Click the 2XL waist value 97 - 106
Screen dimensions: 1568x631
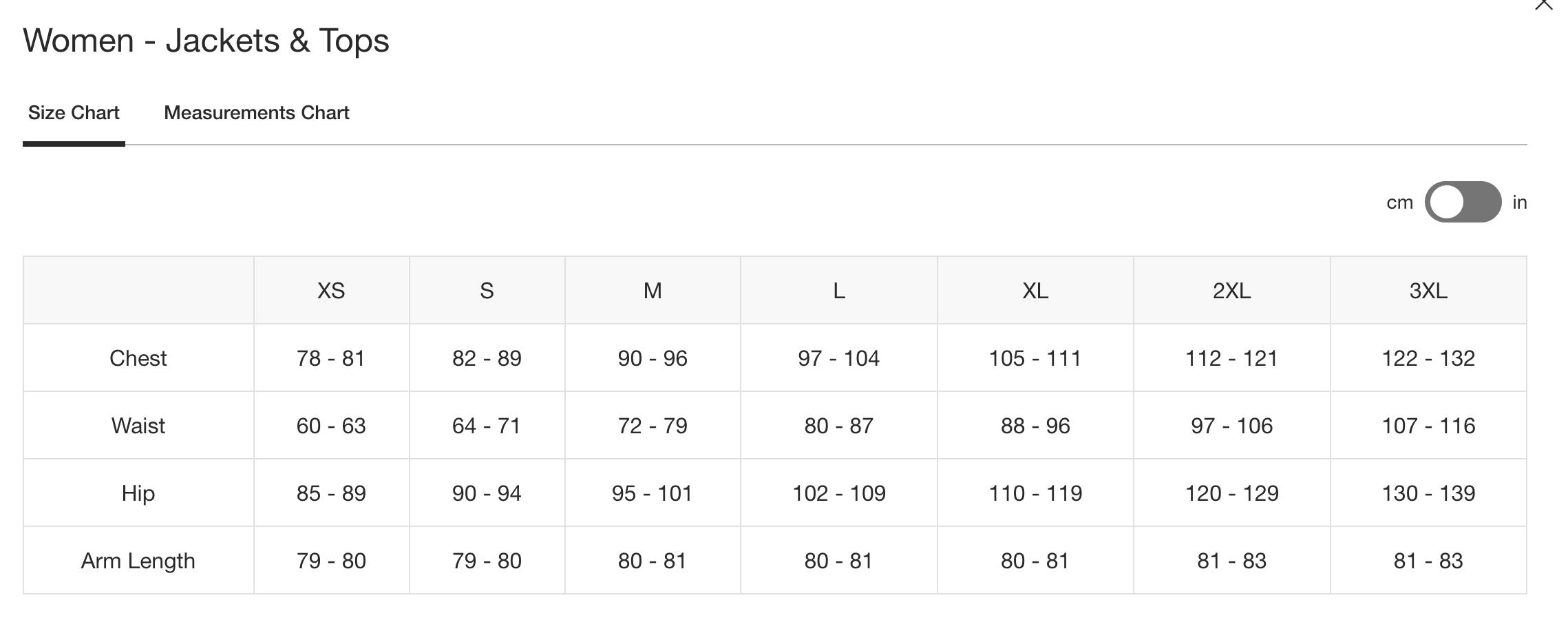coord(1231,426)
